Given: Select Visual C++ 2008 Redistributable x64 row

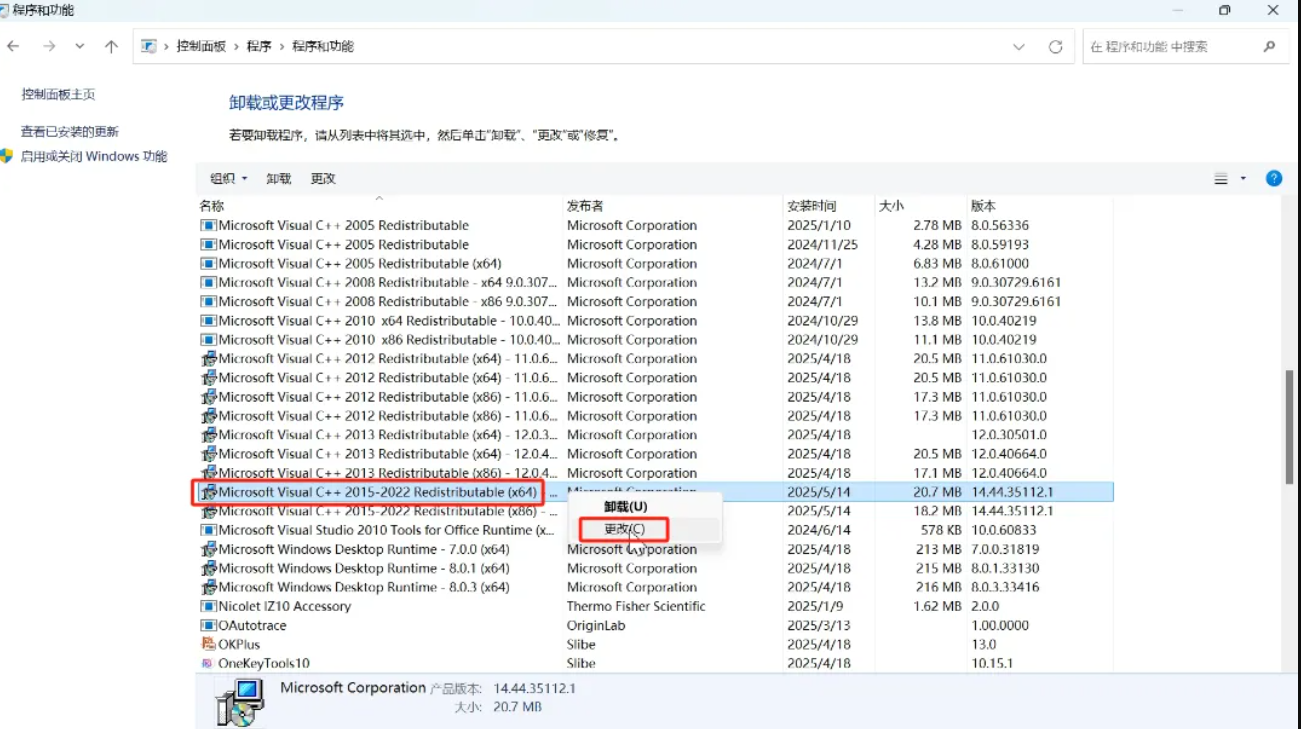Looking at the screenshot, I should click(656, 282).
